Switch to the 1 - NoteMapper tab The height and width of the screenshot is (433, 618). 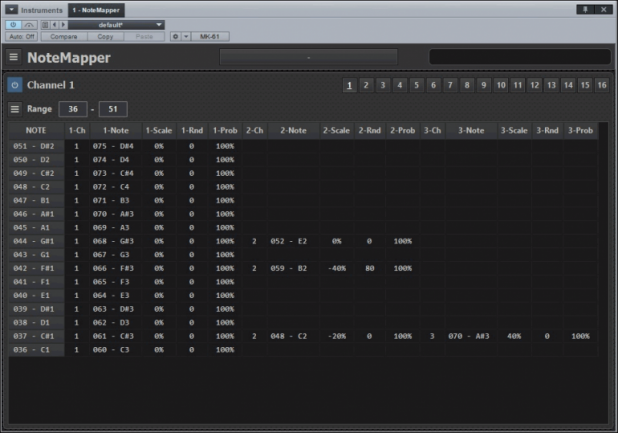[96, 9]
